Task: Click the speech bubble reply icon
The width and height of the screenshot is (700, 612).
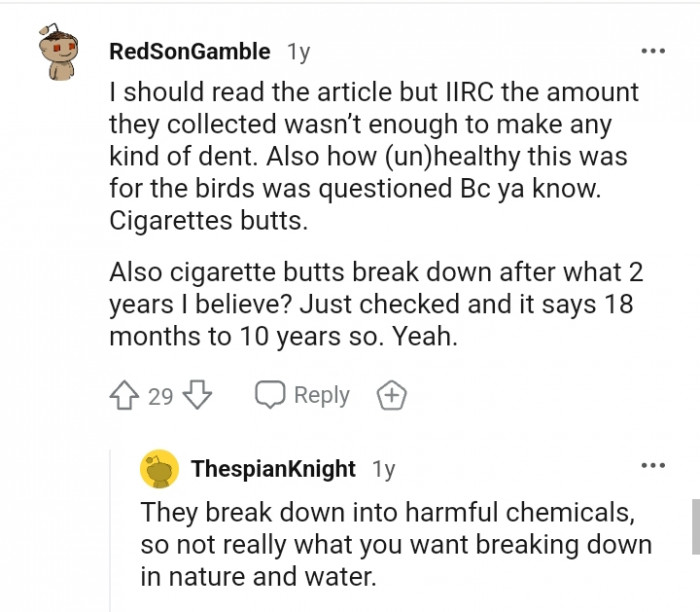Action: (x=270, y=396)
